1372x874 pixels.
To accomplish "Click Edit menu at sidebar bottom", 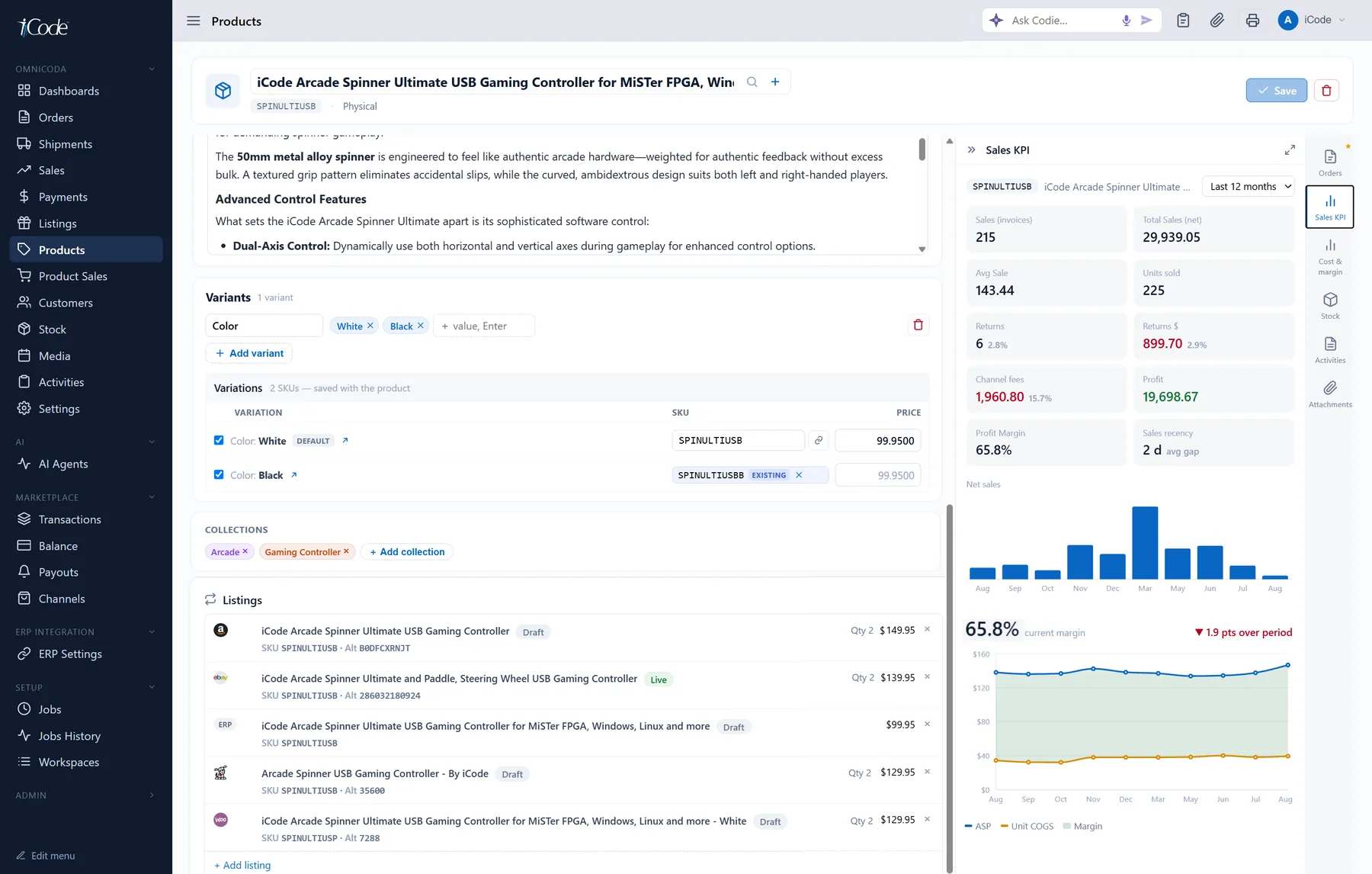I will point(46,856).
